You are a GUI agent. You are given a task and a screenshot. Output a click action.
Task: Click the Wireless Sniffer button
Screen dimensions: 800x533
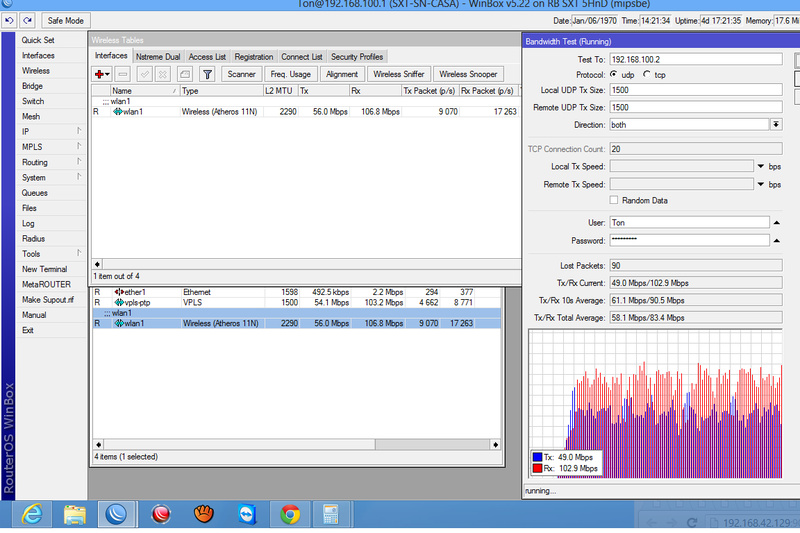click(399, 74)
